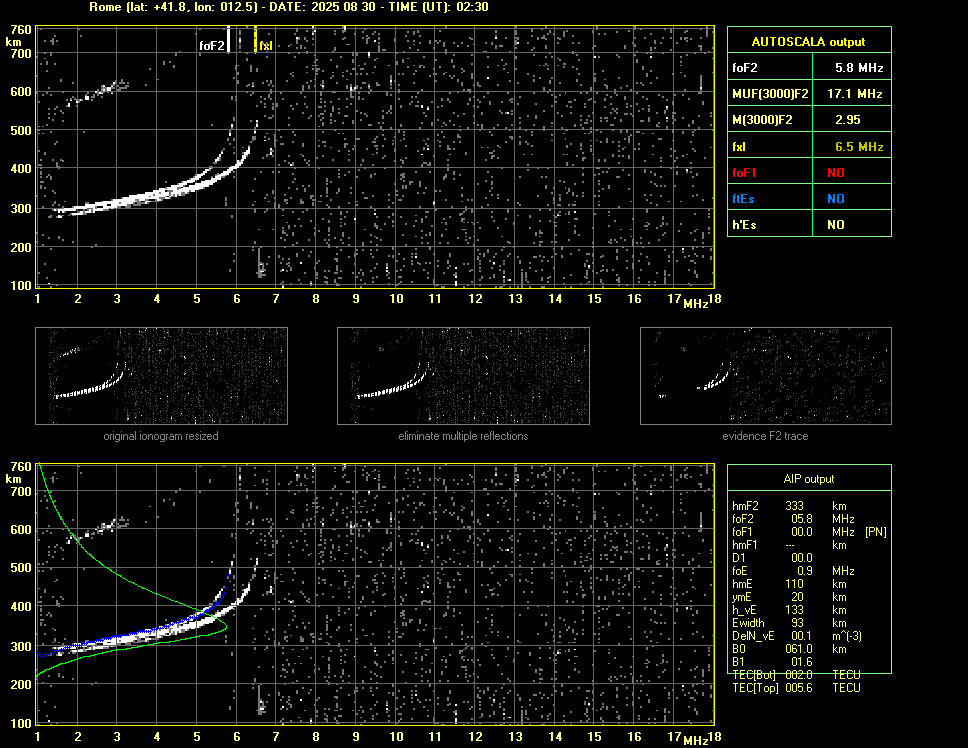Click the eliminate multiple reflections caption
The width and height of the screenshot is (968, 748).
(x=463, y=436)
